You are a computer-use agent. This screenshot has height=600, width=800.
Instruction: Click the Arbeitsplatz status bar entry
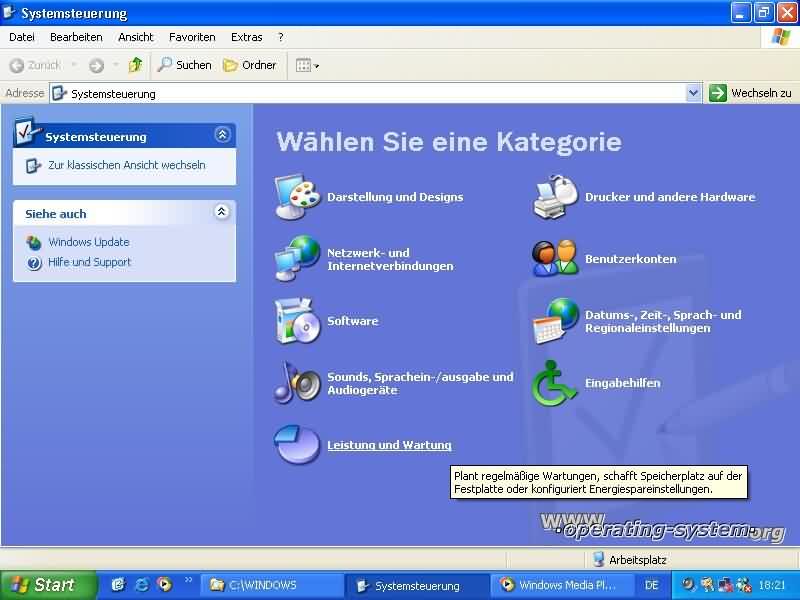(x=631, y=560)
